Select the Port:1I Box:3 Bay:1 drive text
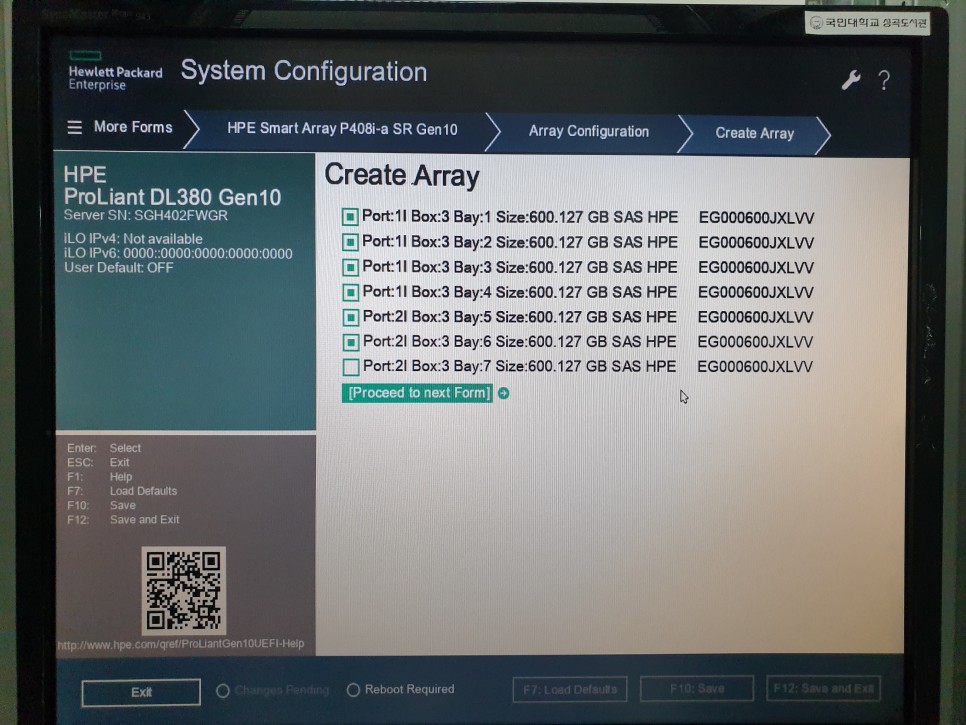This screenshot has height=725, width=966. click(x=520, y=217)
